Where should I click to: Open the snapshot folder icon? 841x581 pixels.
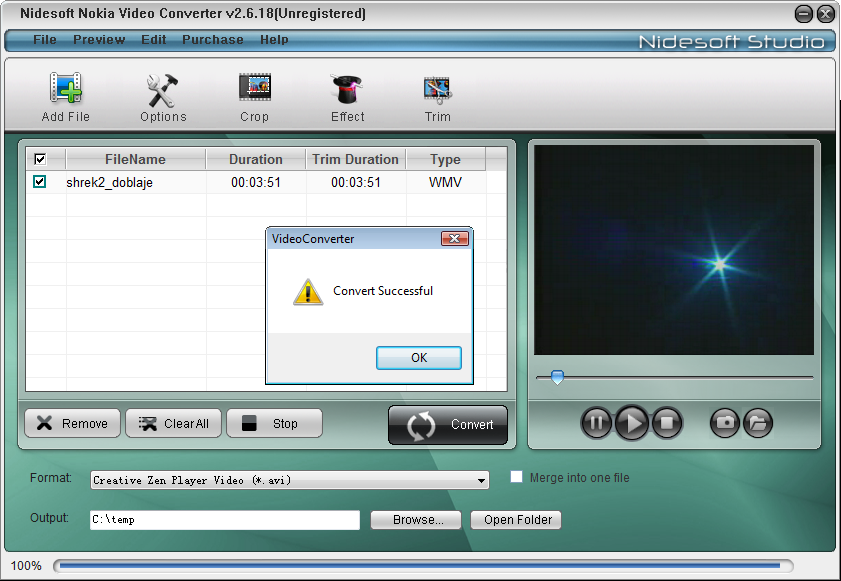(757, 423)
